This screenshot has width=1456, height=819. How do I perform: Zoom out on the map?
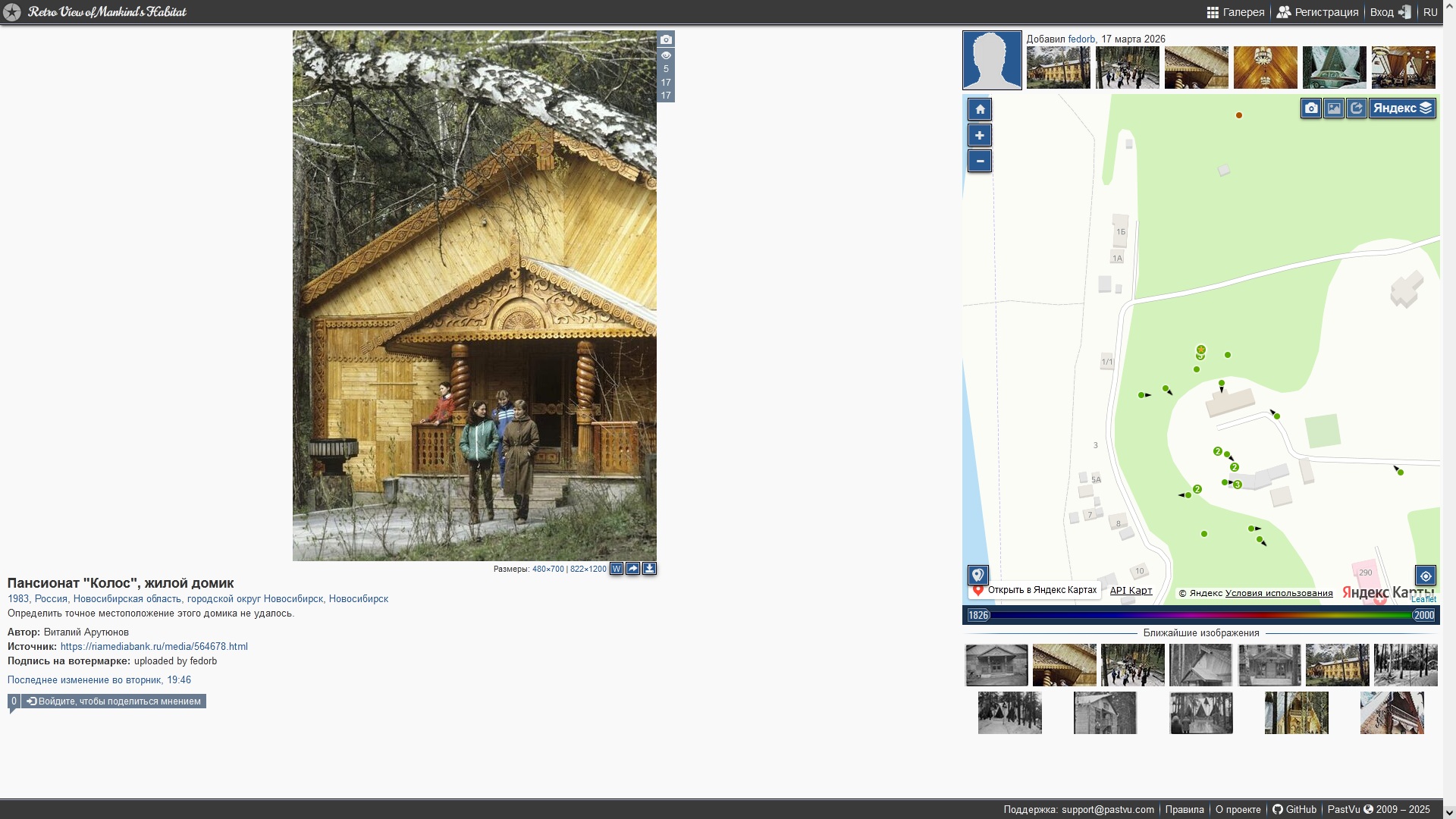point(980,161)
